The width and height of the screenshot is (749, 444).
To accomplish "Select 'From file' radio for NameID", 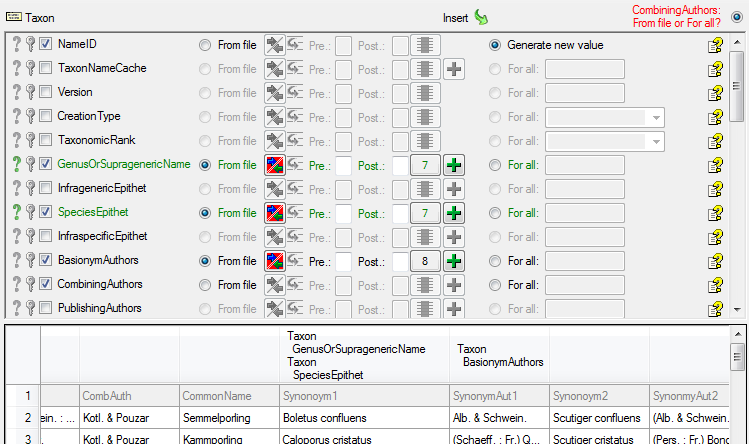I will (x=205, y=45).
